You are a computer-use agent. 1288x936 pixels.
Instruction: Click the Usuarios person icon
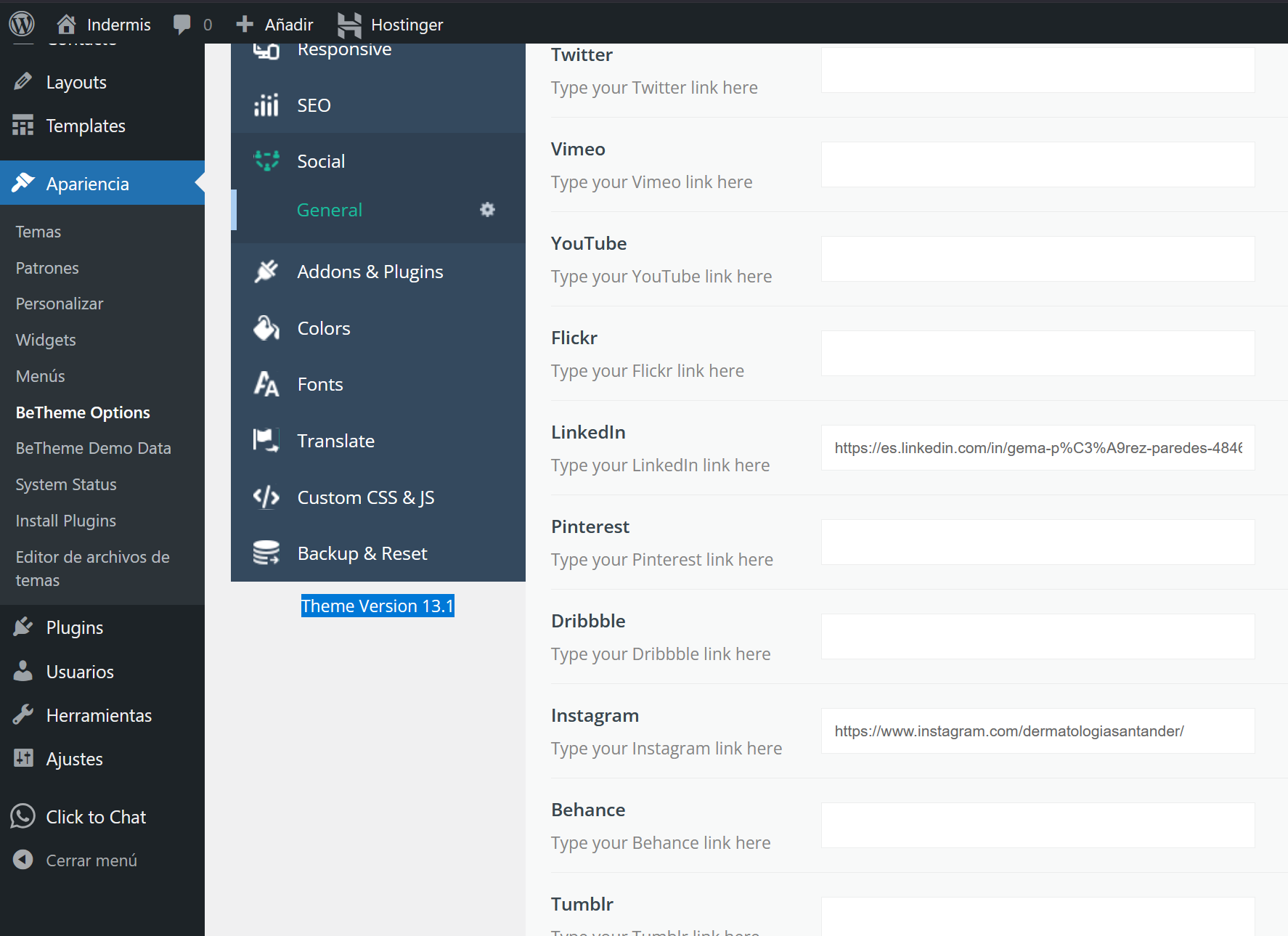click(x=23, y=671)
